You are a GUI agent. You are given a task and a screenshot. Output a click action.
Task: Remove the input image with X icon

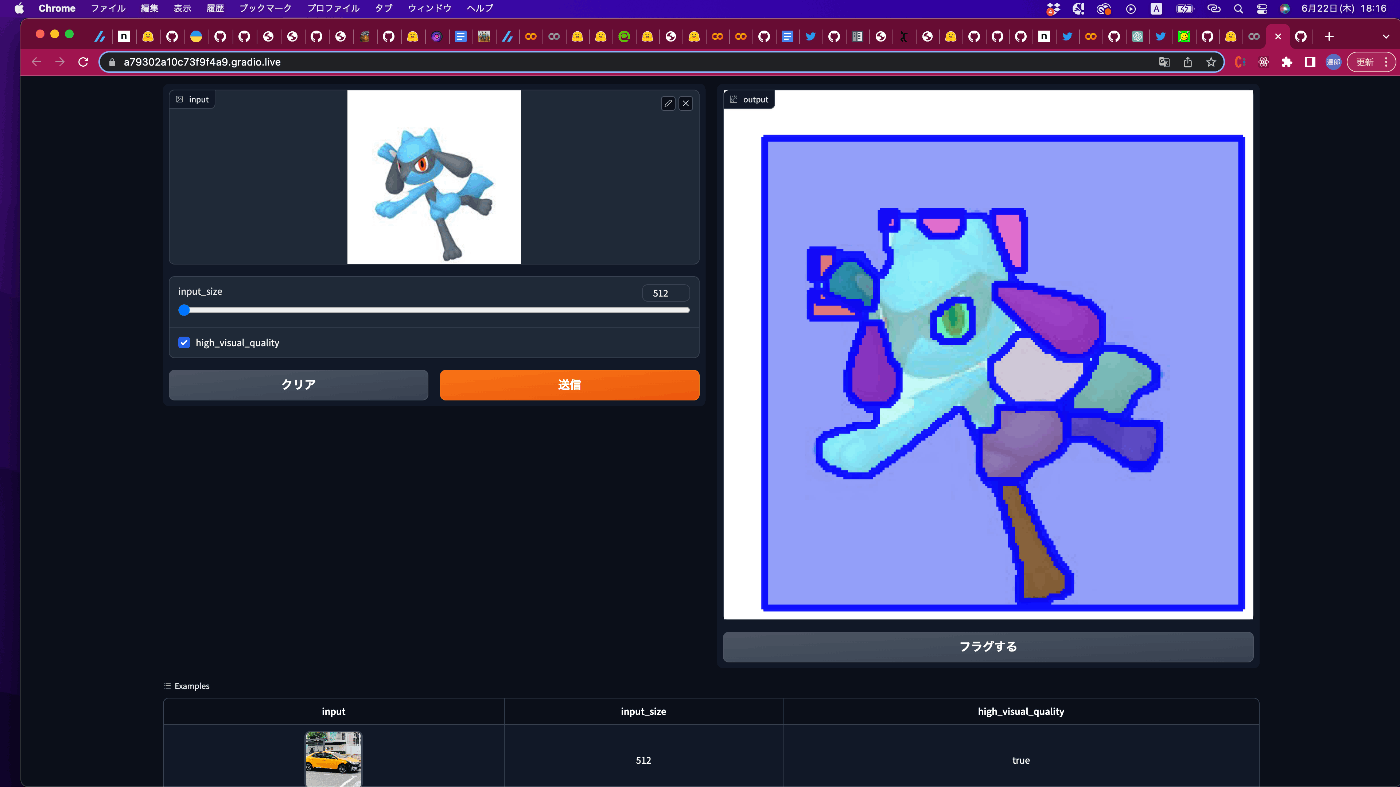coord(686,103)
